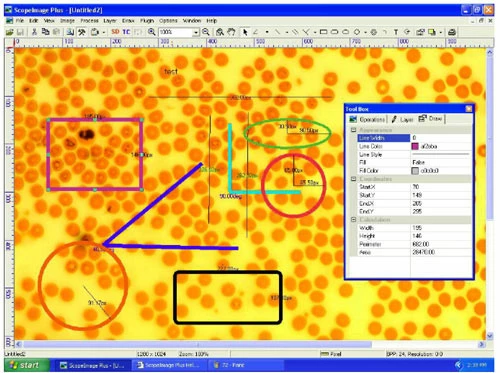
Task: Click the magenta Line Color swatch
Action: click(x=415, y=146)
